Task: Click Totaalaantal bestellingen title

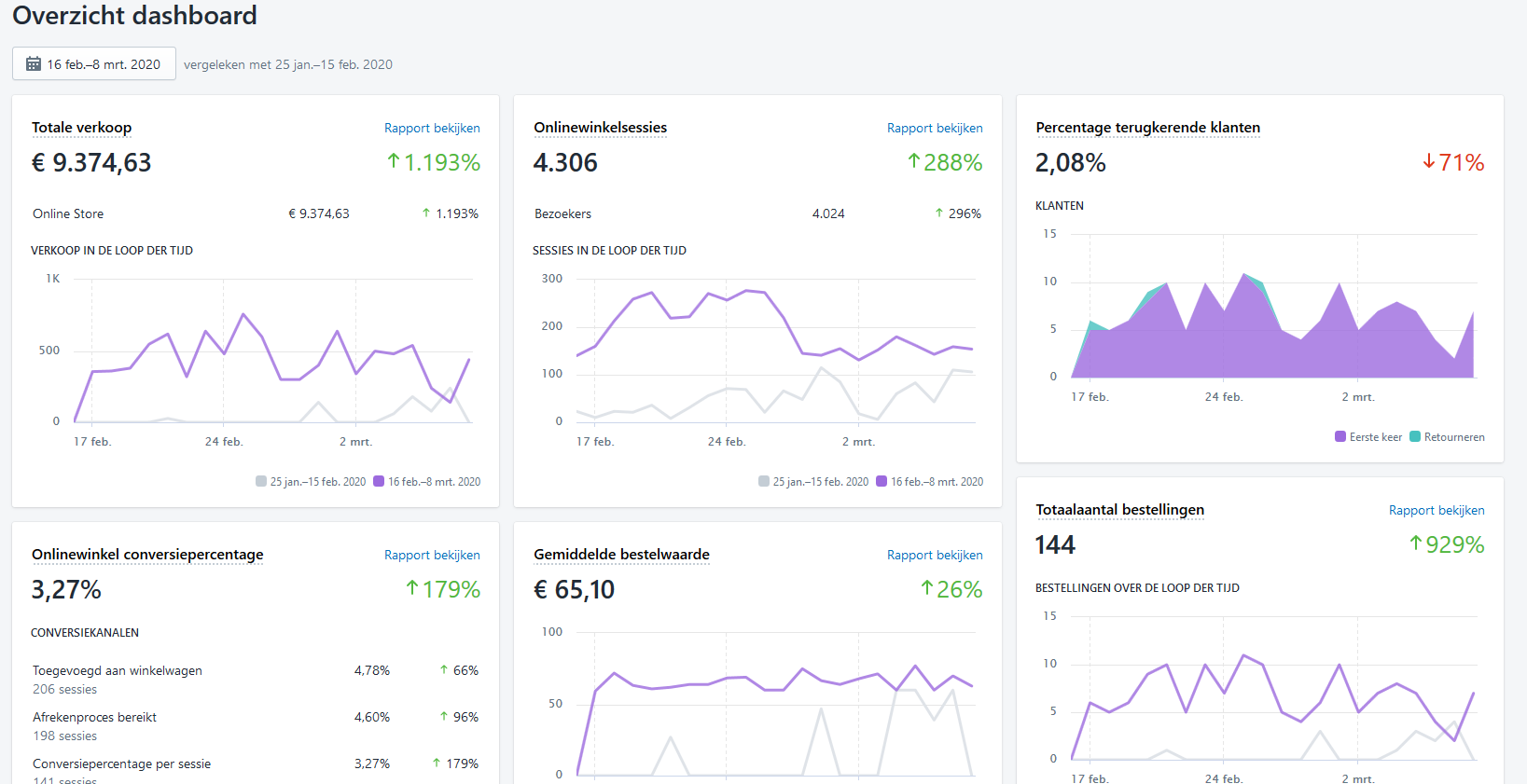Action: tap(1120, 510)
